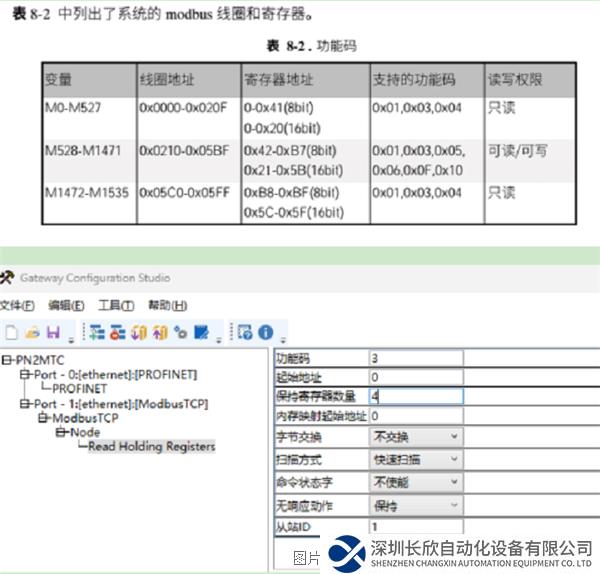Select the Read Holding Registers tree node
Viewport: 600px width, 574px height.
tap(151, 447)
